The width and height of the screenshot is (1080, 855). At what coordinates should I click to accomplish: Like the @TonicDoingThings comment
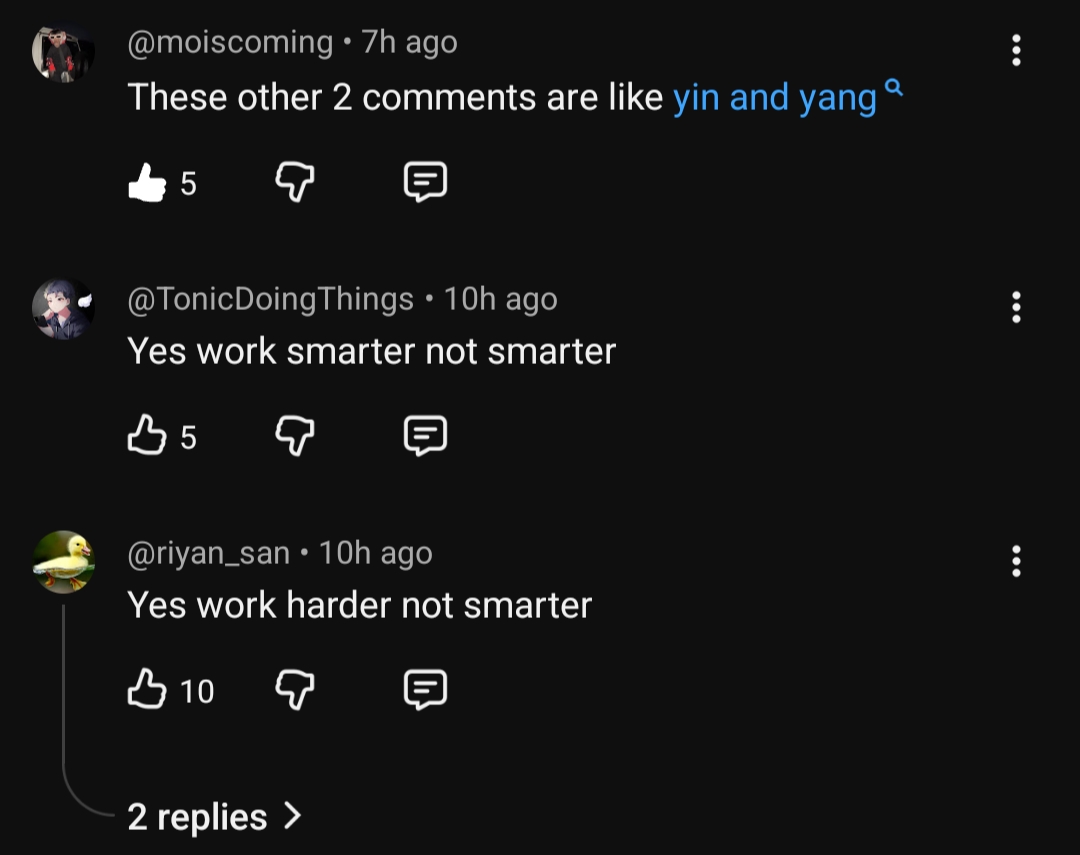coord(147,436)
